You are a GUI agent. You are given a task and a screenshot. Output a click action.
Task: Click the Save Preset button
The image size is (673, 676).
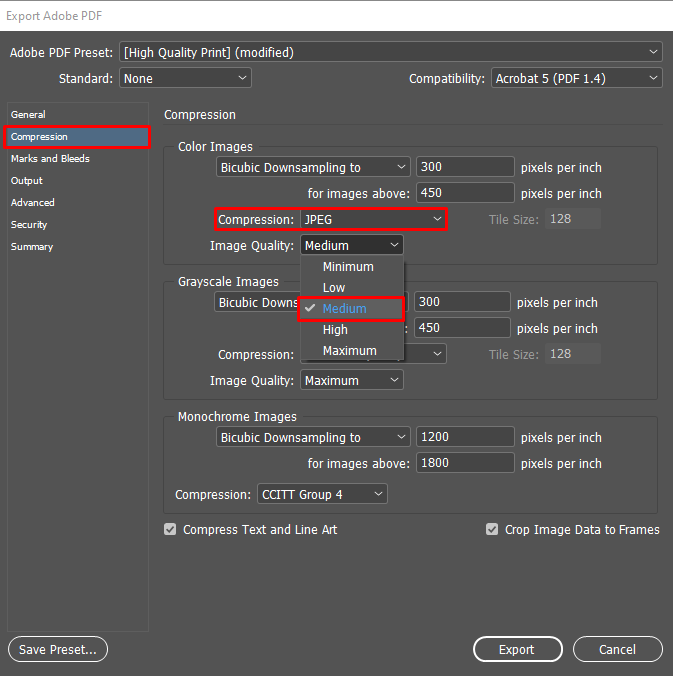point(58,649)
